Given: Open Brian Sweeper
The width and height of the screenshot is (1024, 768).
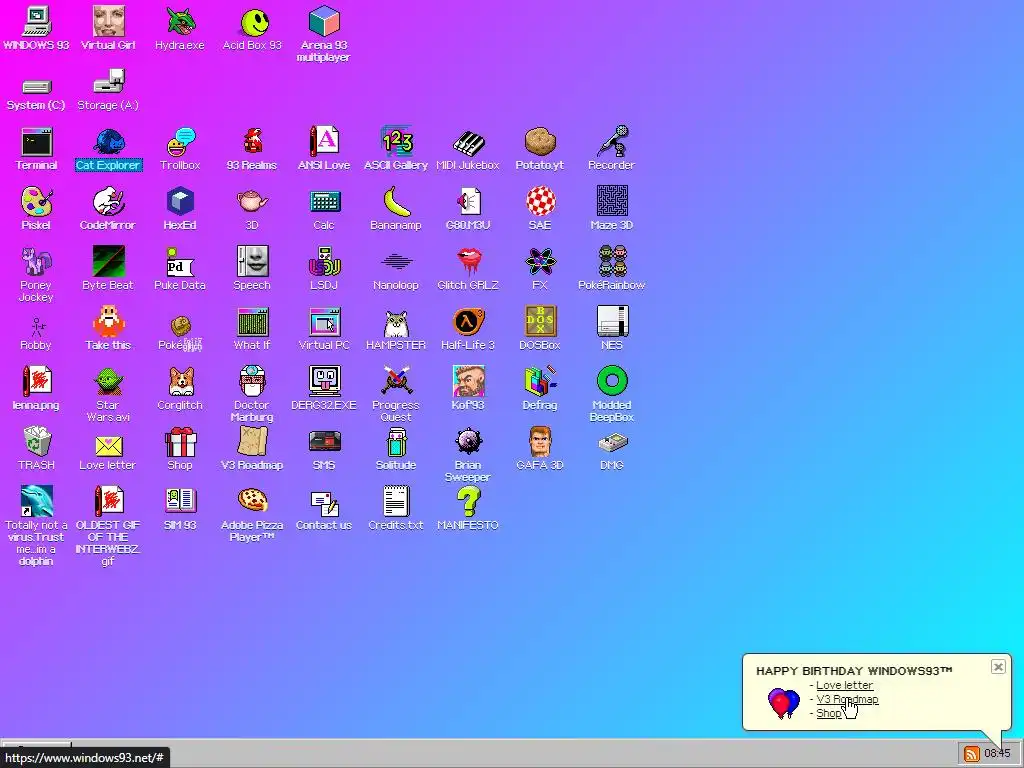Looking at the screenshot, I should click(468, 443).
